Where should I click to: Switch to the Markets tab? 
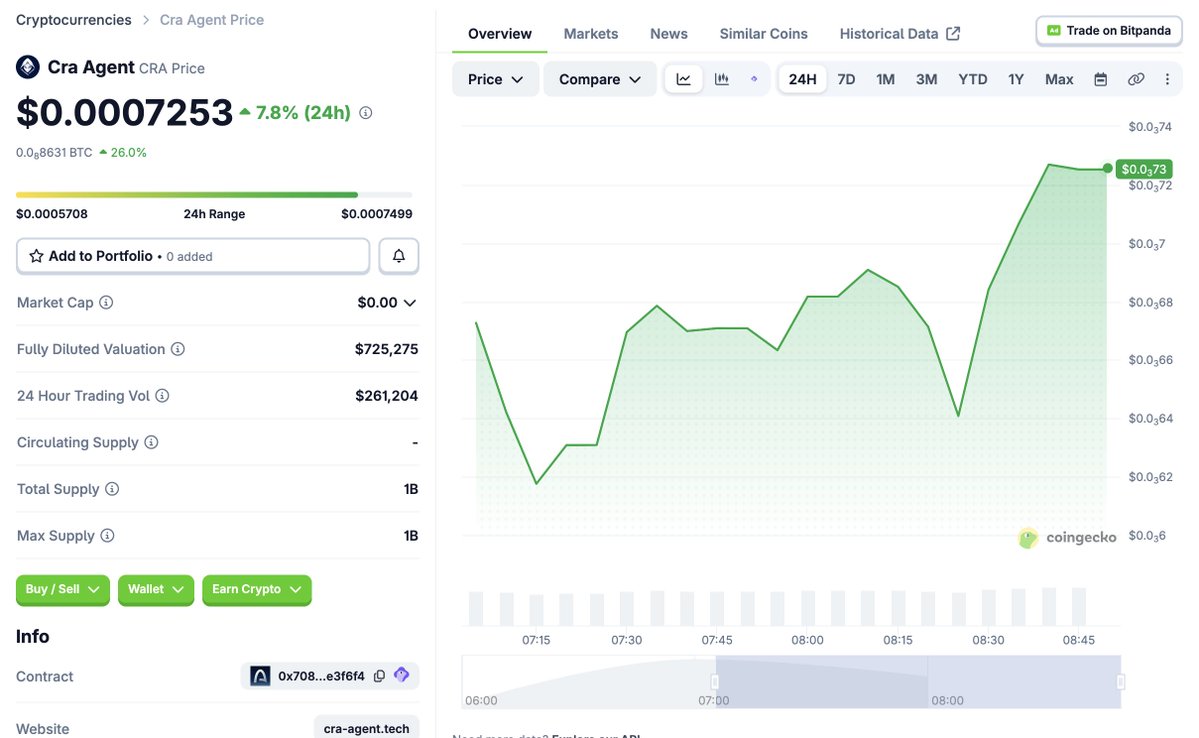[x=590, y=34]
